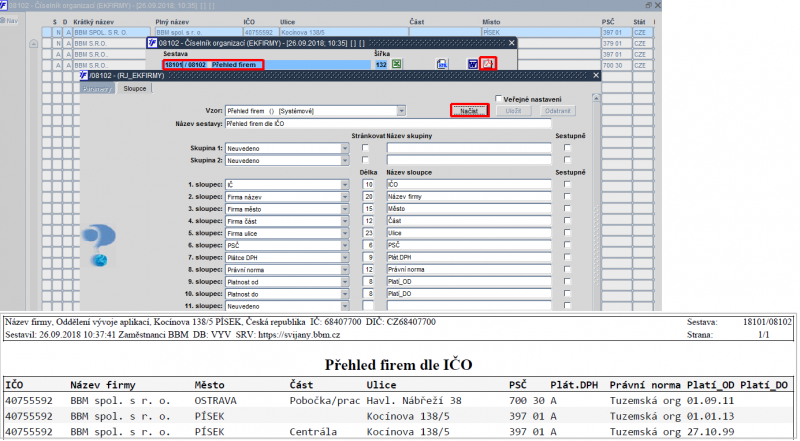Toggle Sestupně for 1. sloupec IČO
Screen dimensions: 800x441
tap(567, 184)
